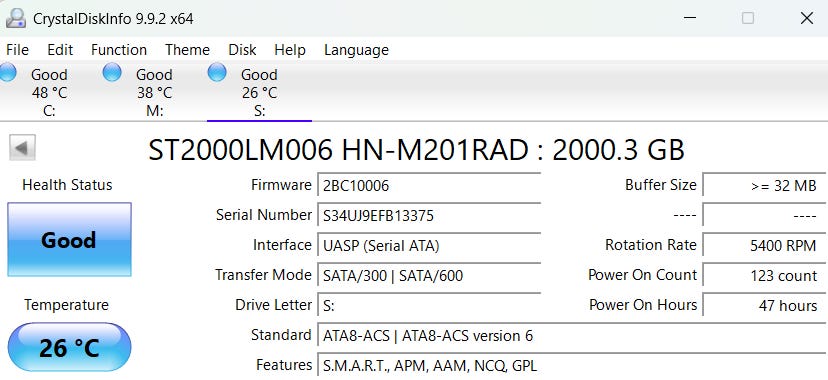Click the Interface field UASP (Serial ATA)
This screenshot has height=380, width=828.
click(429, 246)
